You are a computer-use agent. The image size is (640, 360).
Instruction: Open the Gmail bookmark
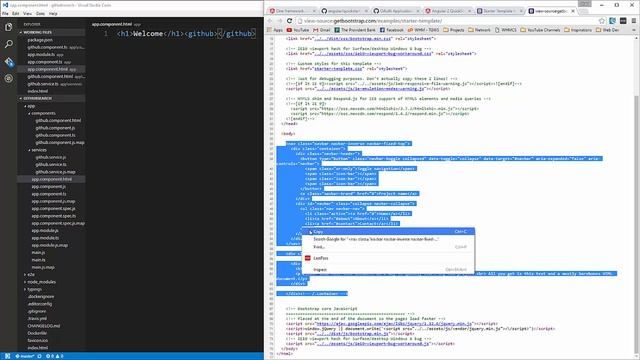click(x=322, y=30)
